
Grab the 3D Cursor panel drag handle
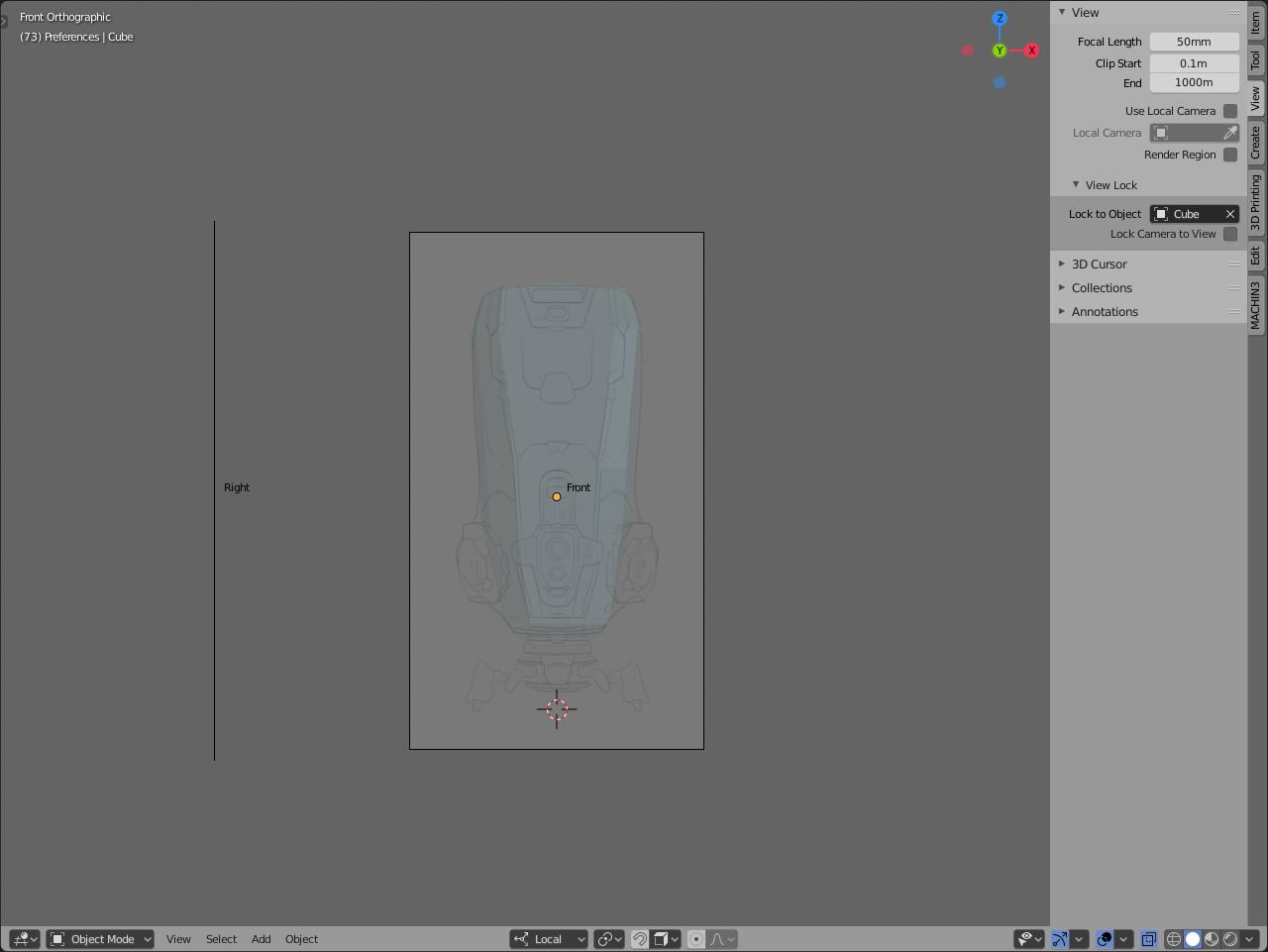coord(1234,264)
